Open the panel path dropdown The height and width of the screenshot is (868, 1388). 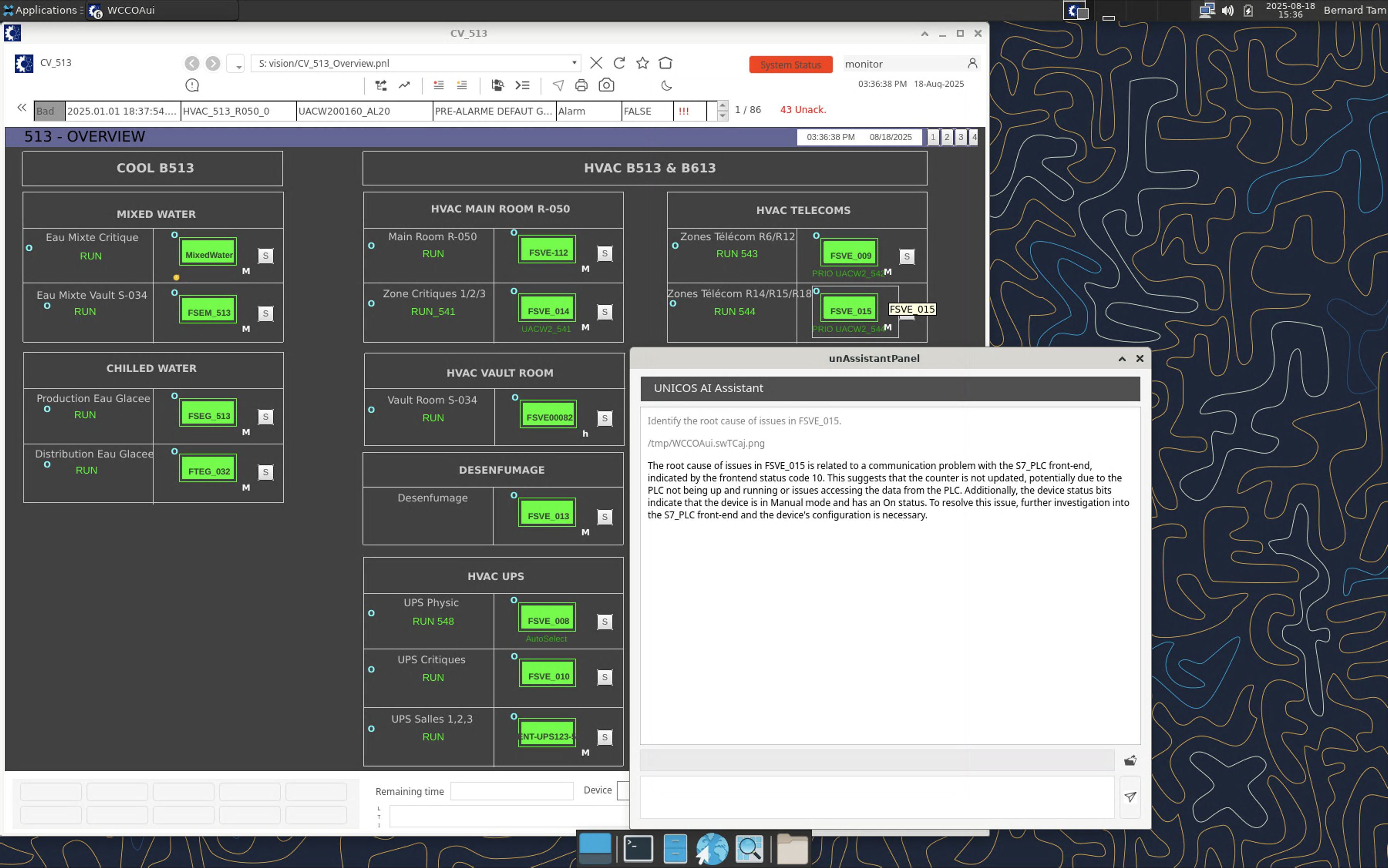574,63
